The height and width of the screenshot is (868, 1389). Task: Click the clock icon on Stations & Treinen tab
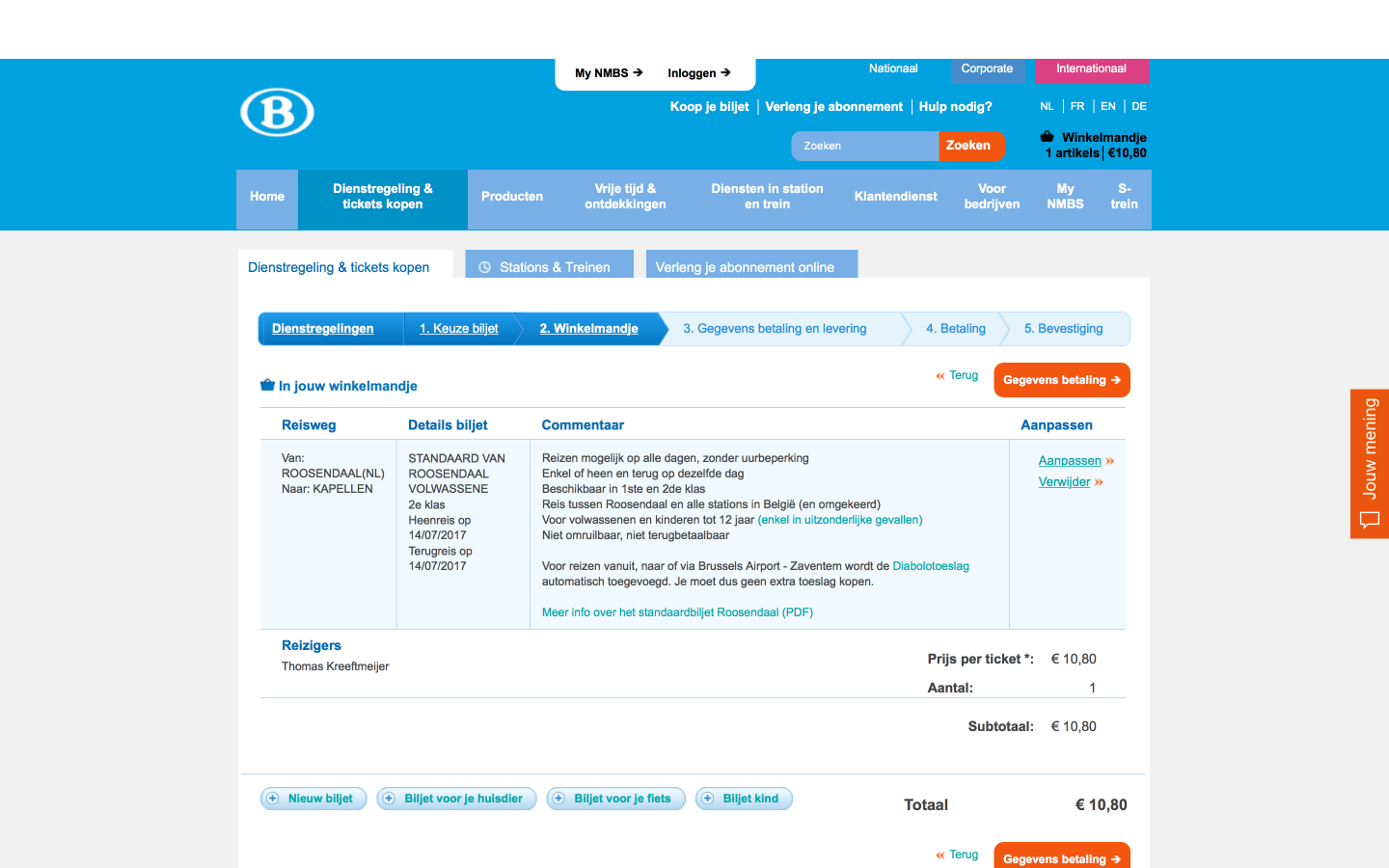[485, 267]
